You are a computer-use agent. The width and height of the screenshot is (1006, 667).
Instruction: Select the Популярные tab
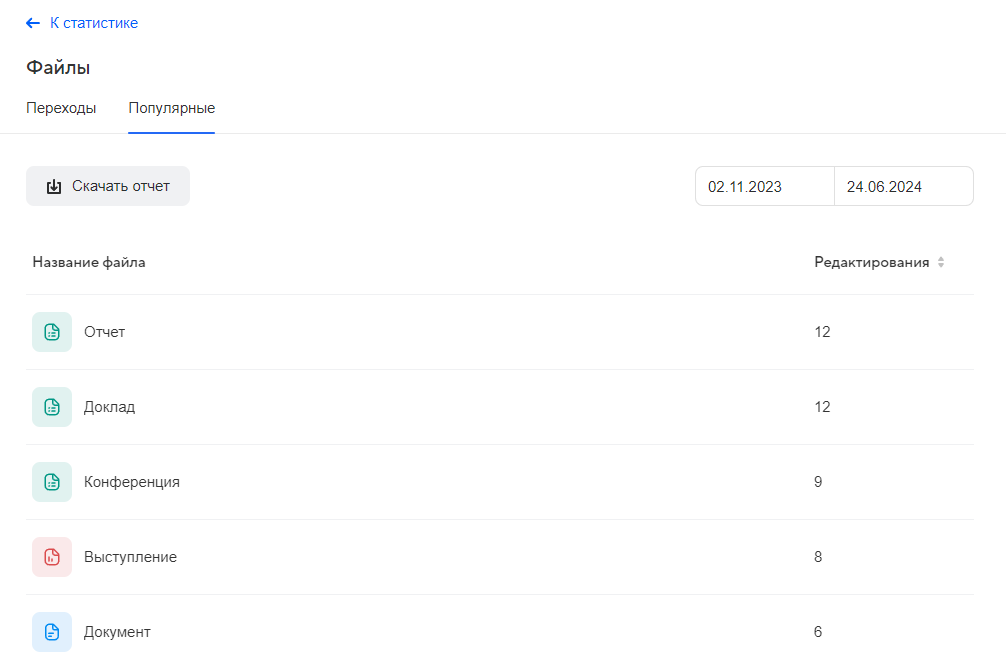point(171,108)
